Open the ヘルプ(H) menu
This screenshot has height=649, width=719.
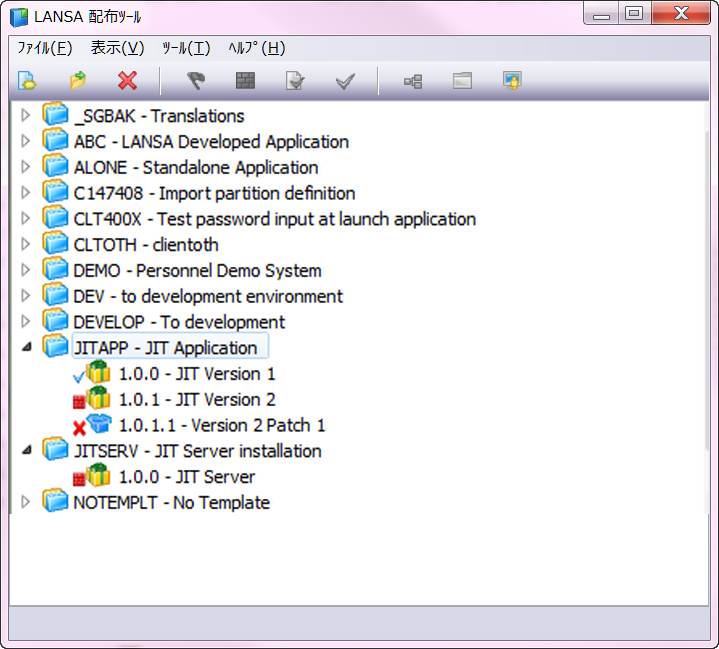(x=257, y=48)
